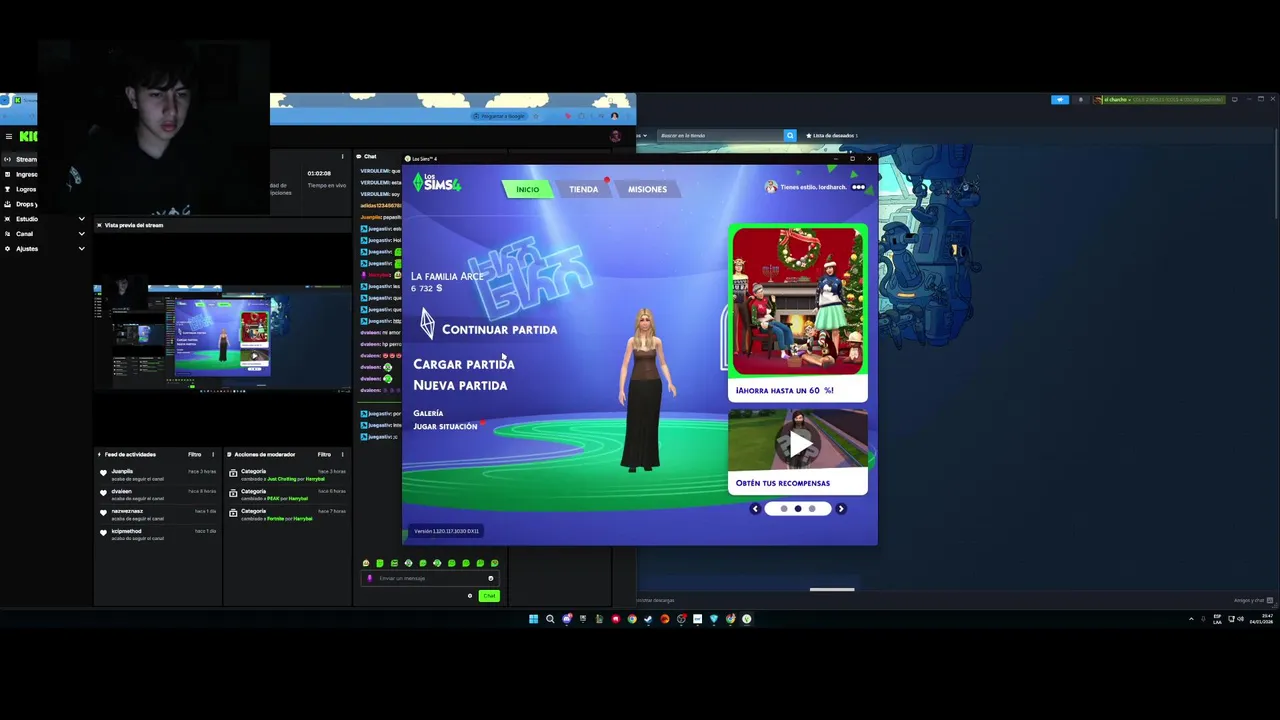1280x720 pixels.
Task: Go to next promo card with right arrow
Action: pos(841,509)
